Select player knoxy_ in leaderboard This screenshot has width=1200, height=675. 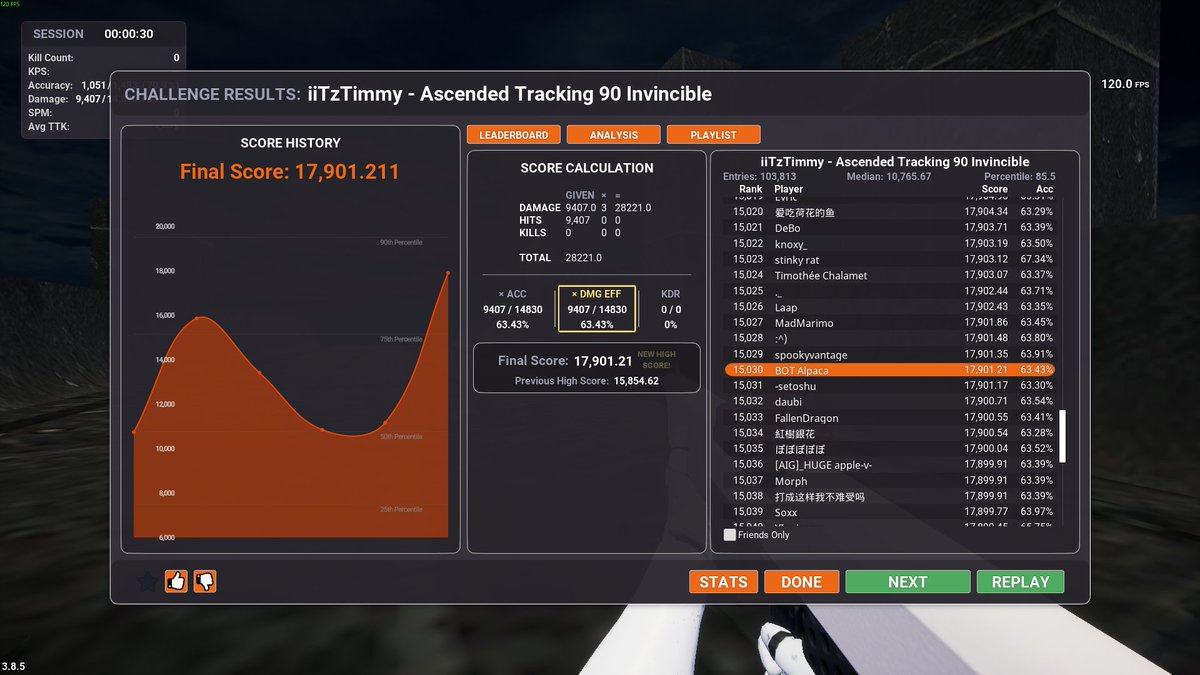click(x=890, y=244)
